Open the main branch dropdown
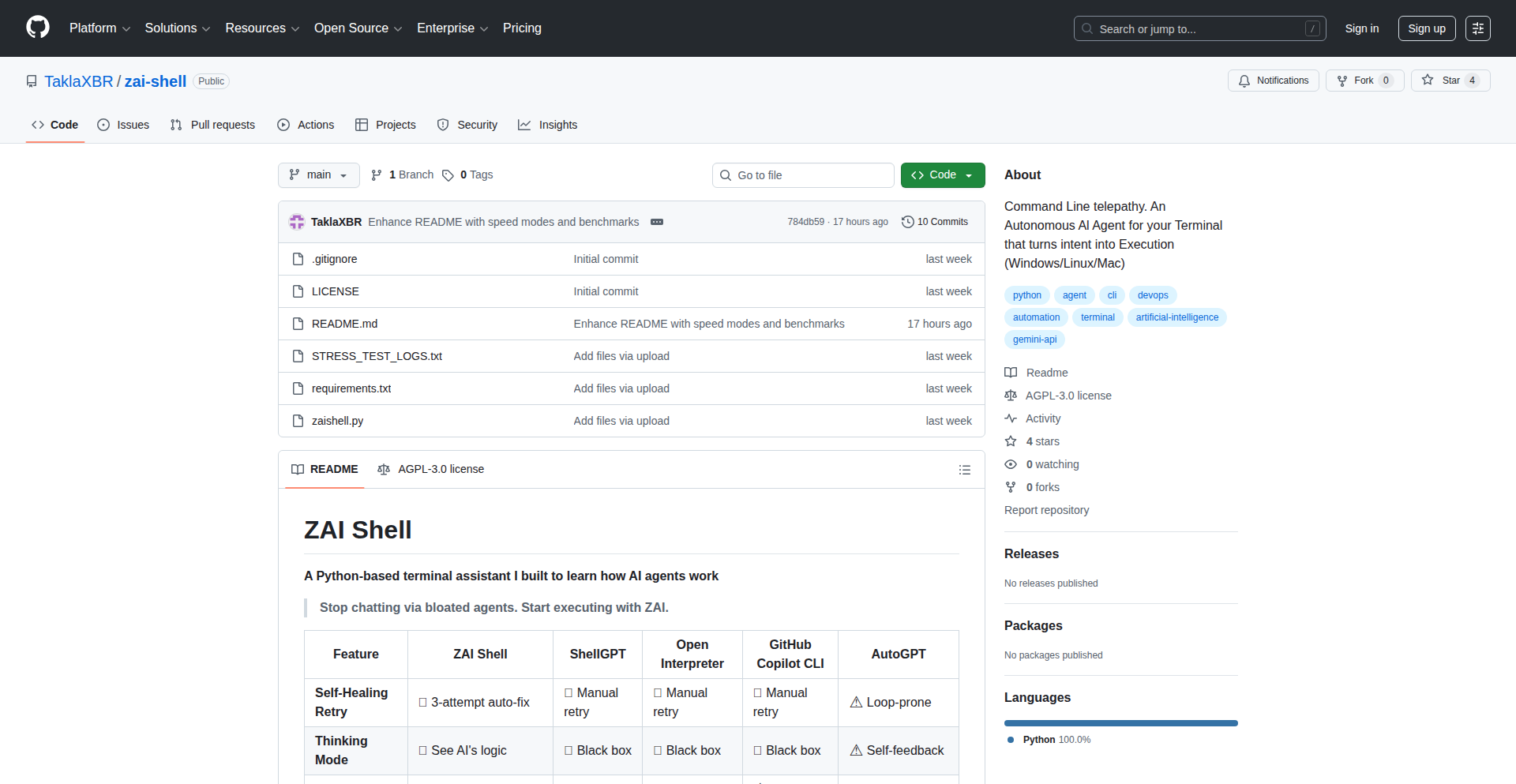 click(x=318, y=175)
